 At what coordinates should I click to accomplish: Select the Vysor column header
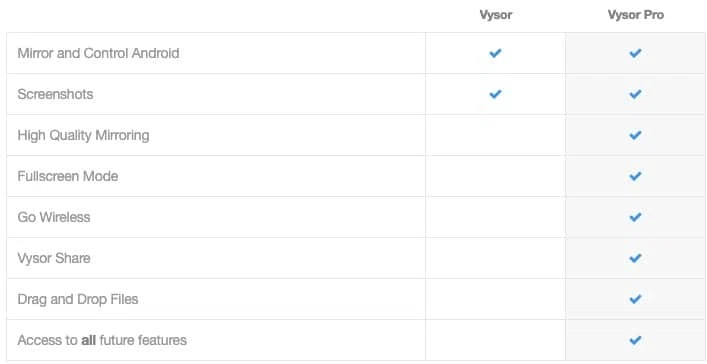point(496,15)
